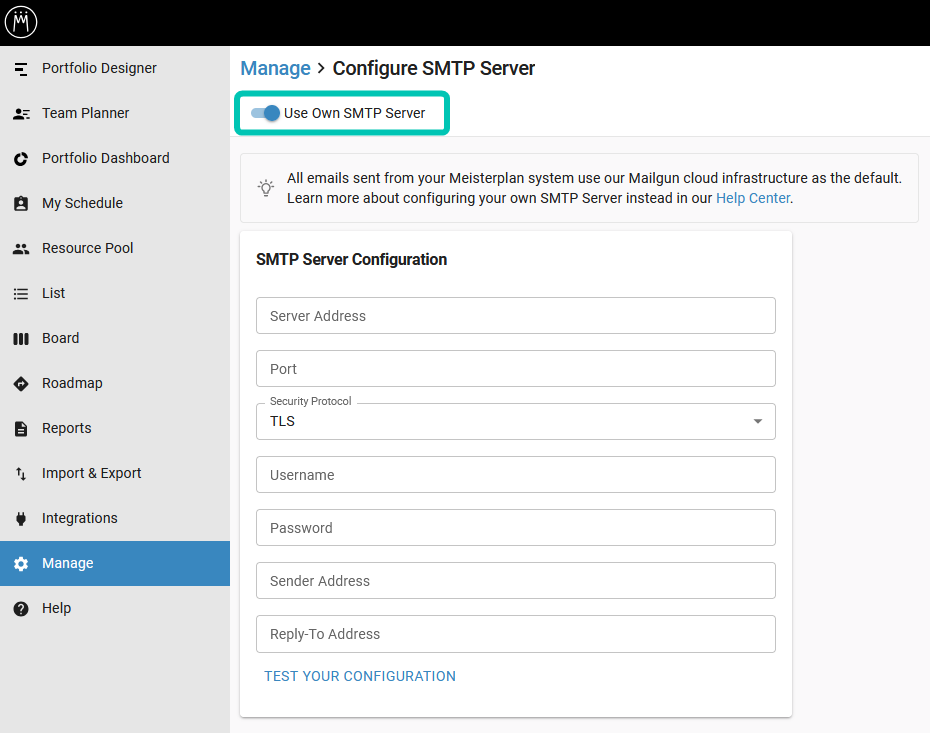Click TEST YOUR CONFIGURATION button
Image resolution: width=930 pixels, height=733 pixels.
360,676
